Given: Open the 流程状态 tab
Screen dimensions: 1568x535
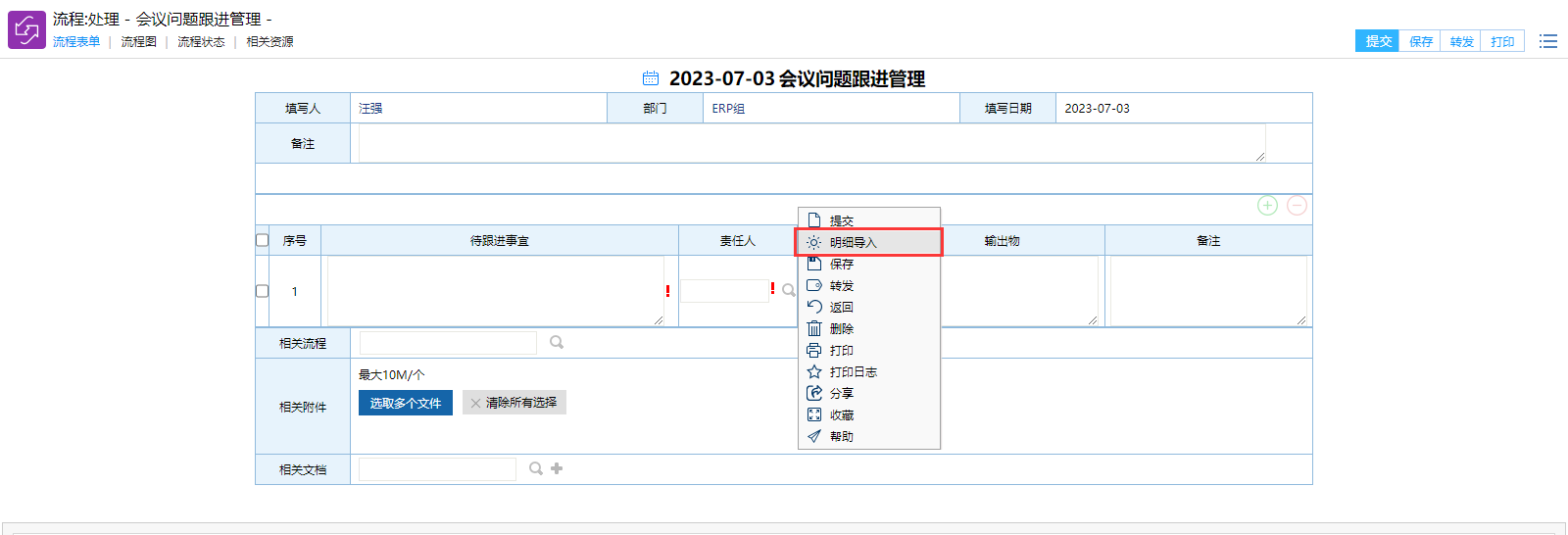Looking at the screenshot, I should point(201,42).
